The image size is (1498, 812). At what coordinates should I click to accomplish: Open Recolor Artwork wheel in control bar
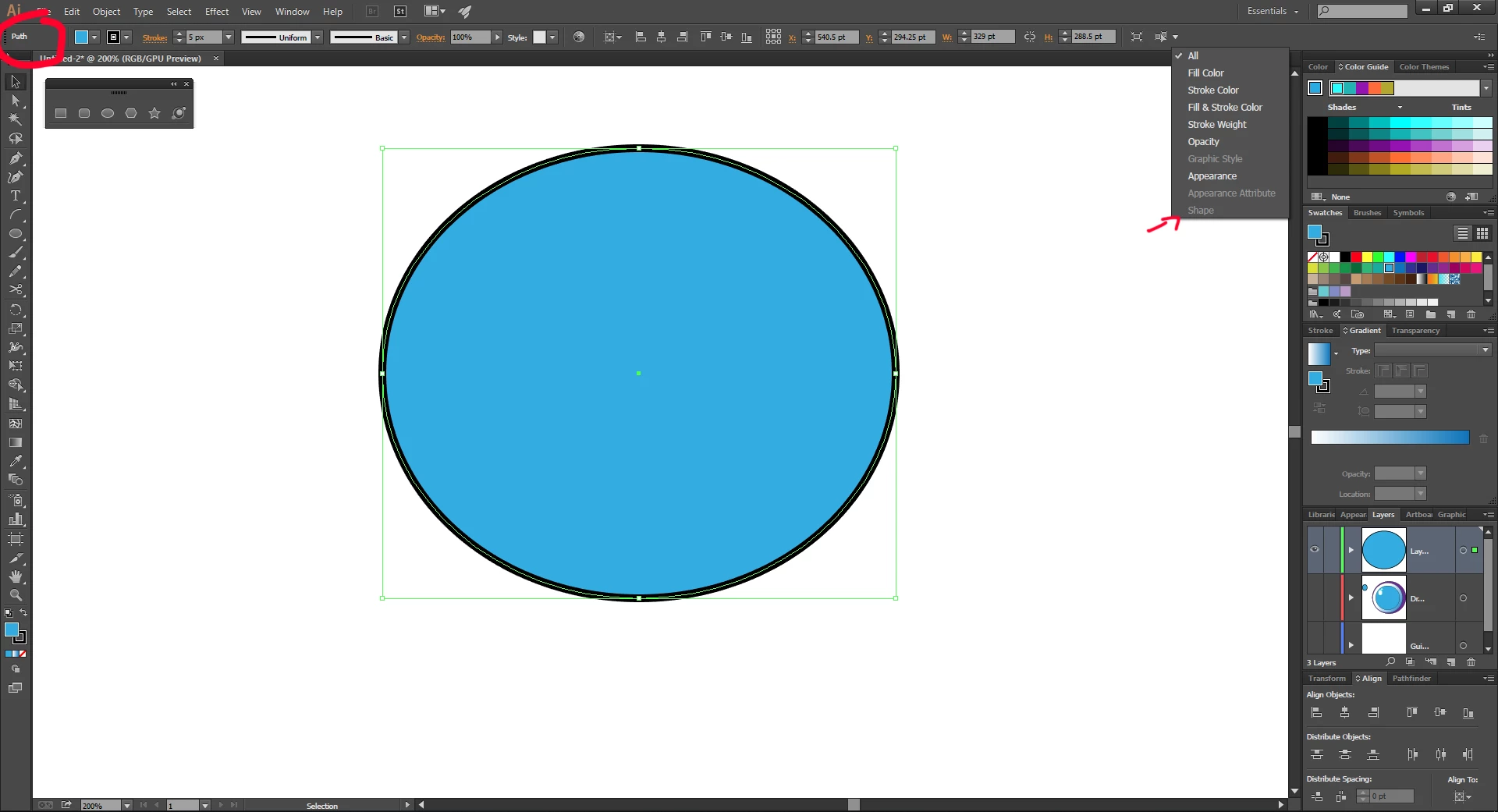(x=579, y=37)
